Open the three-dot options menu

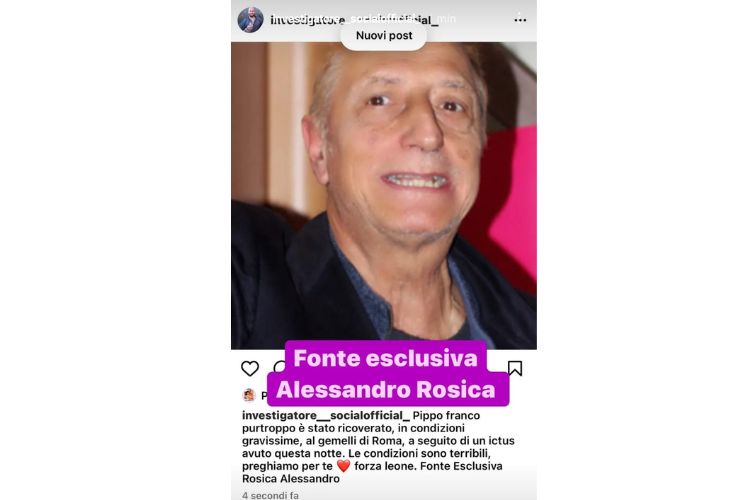(520, 19)
